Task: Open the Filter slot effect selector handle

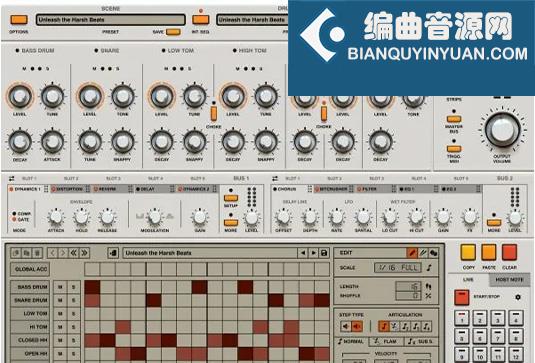Action: tap(394, 189)
